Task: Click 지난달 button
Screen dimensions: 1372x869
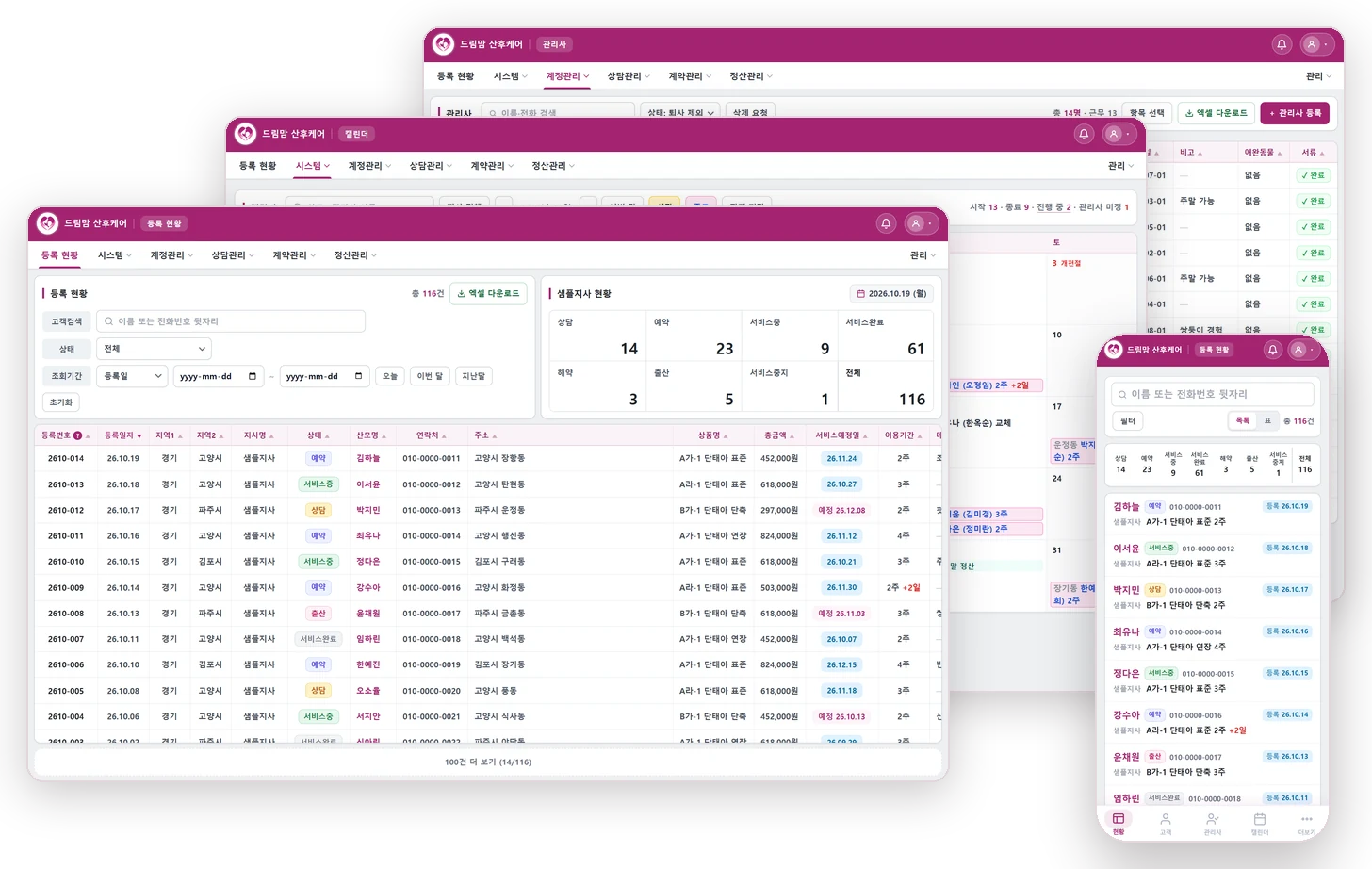Action: point(474,376)
